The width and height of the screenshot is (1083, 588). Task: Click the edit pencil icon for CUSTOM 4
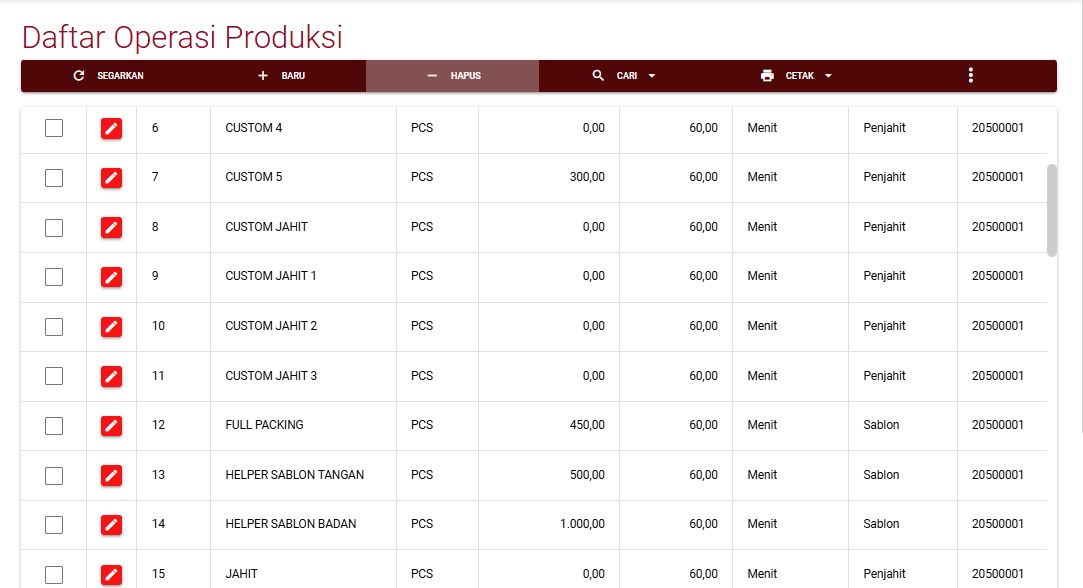pos(111,128)
